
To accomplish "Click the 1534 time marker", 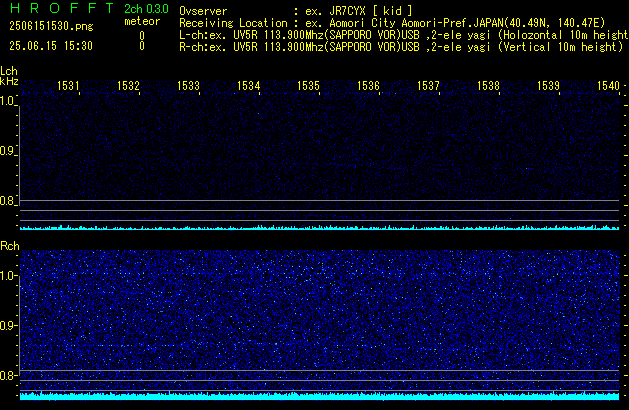I will (248, 86).
